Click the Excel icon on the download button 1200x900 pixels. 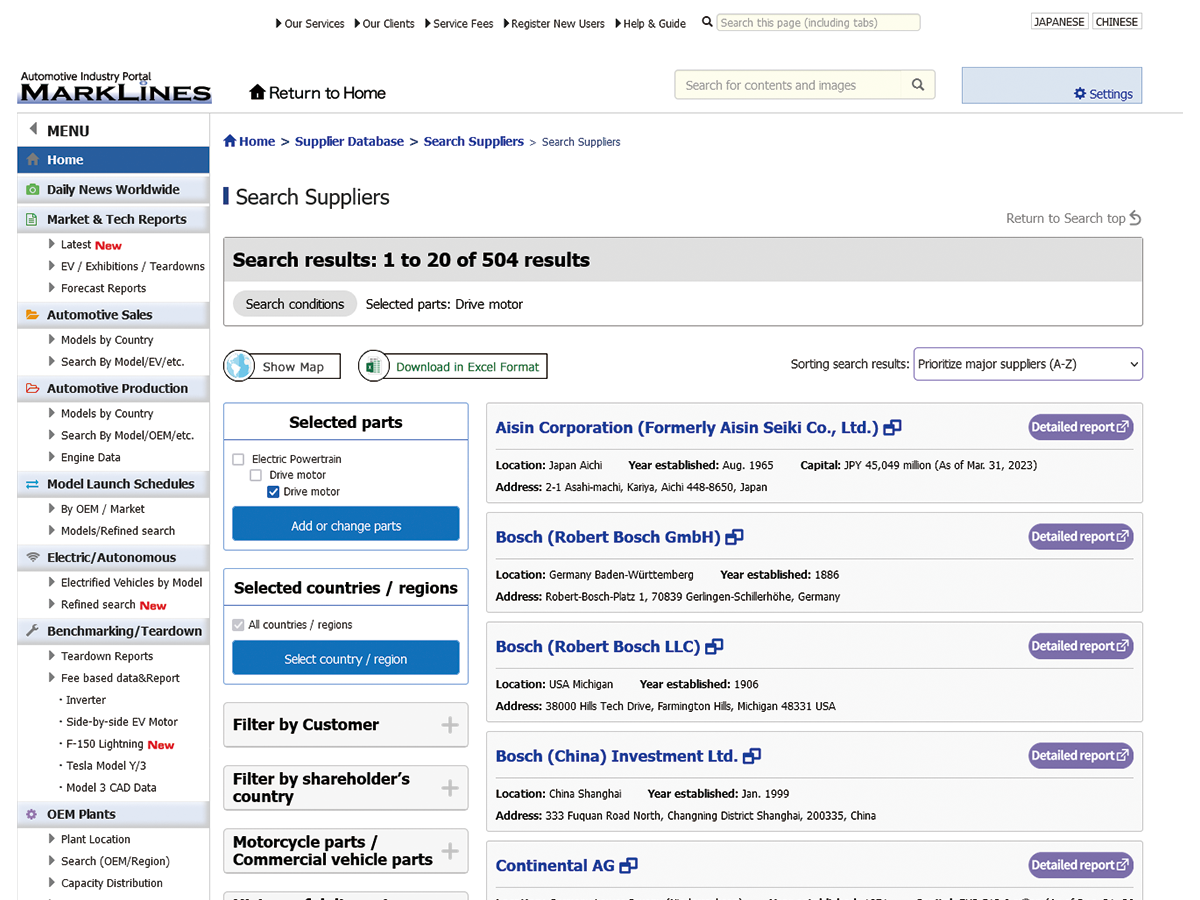pos(373,366)
